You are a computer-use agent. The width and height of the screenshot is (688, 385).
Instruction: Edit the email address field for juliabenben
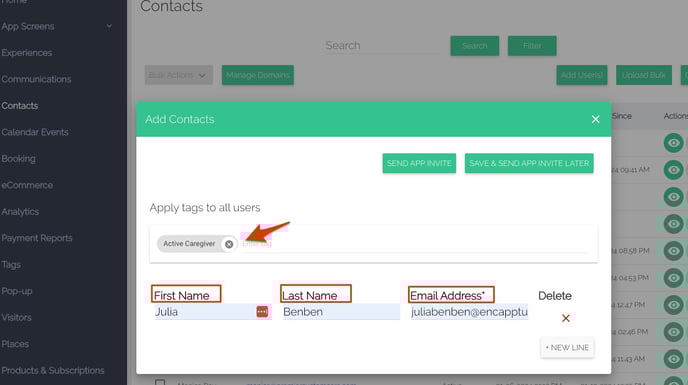469,312
